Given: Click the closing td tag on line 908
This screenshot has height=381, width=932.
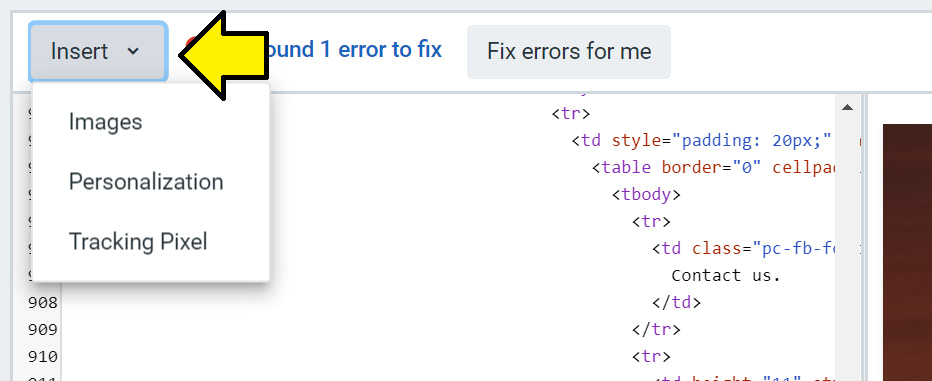Looking at the screenshot, I should click(x=676, y=303).
